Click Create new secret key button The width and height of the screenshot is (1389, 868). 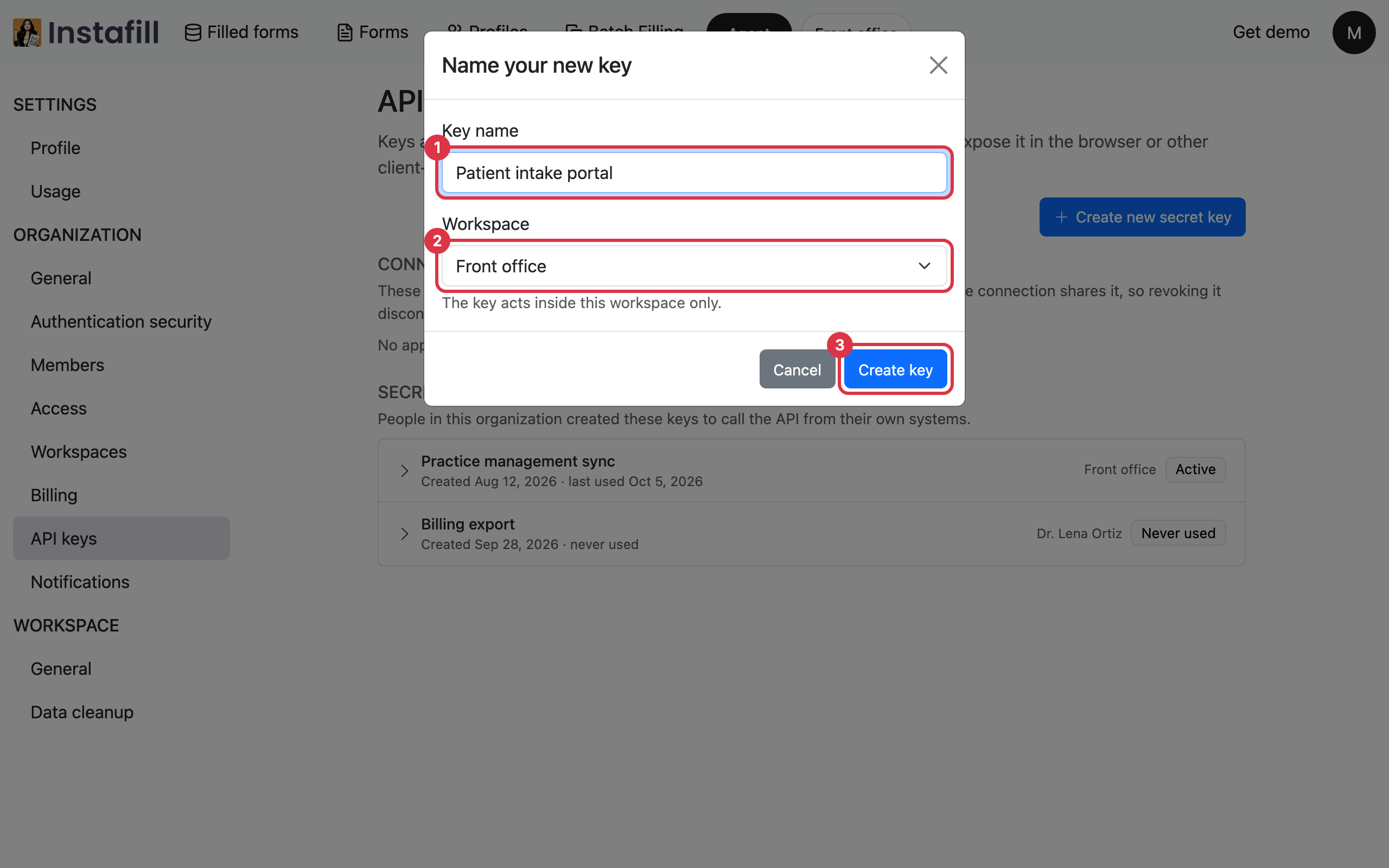point(1142,217)
